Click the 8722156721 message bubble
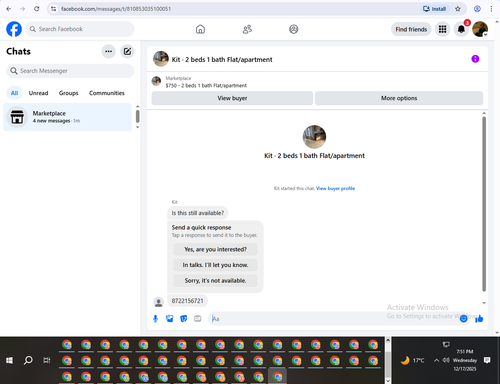Image resolution: width=500 pixels, height=384 pixels. (x=187, y=301)
